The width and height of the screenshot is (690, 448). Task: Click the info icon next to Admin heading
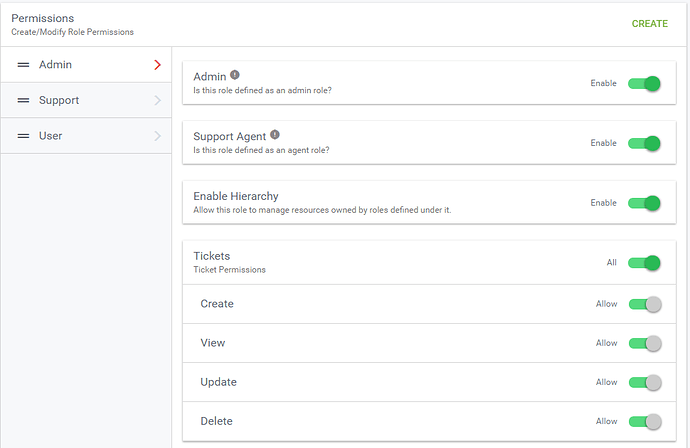click(x=235, y=75)
